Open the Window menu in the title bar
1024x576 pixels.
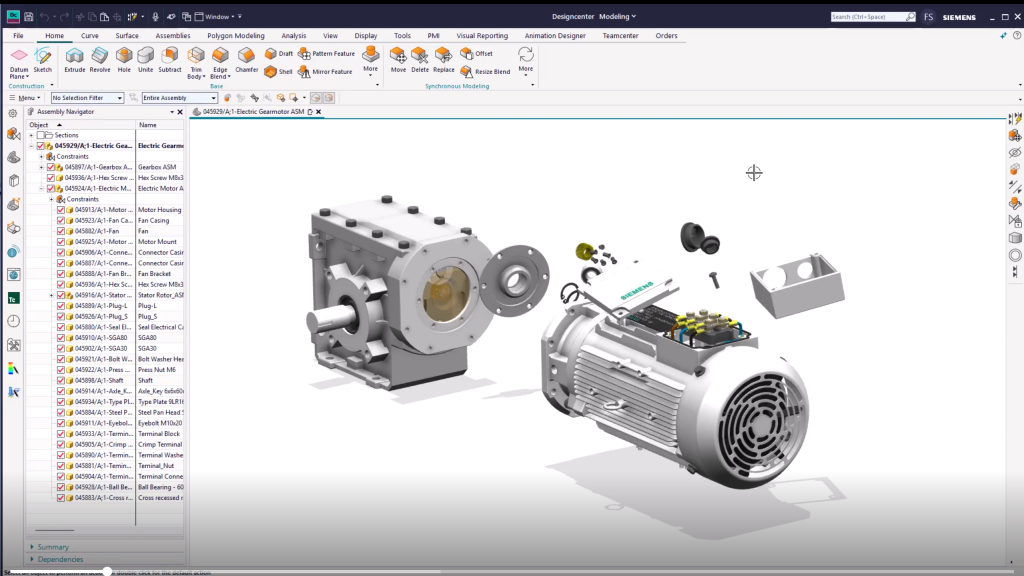point(217,16)
